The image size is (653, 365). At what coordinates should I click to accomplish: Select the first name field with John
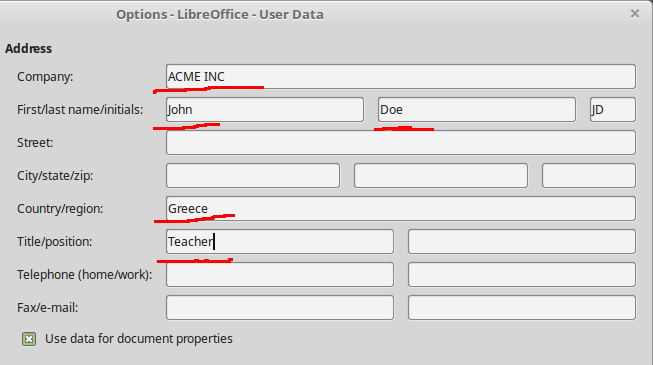click(265, 110)
